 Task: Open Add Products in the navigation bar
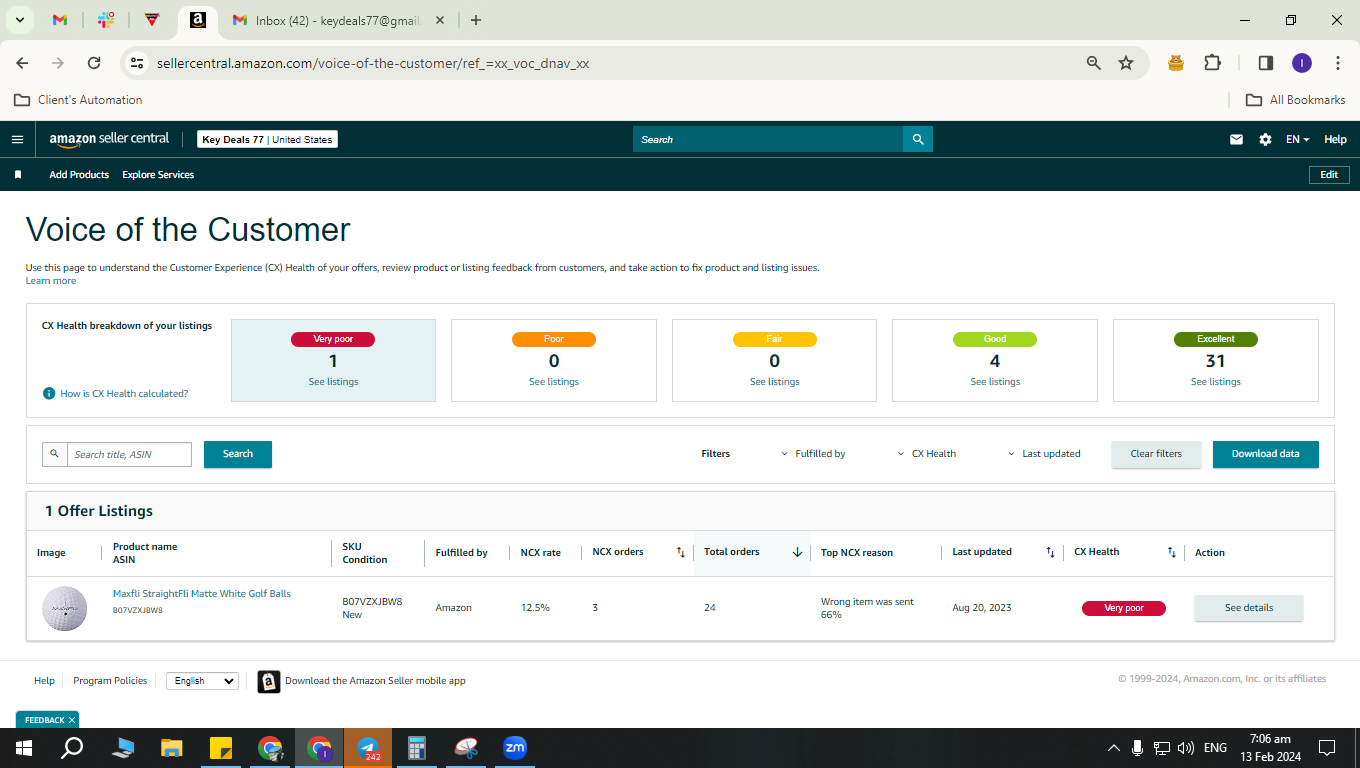(79, 175)
